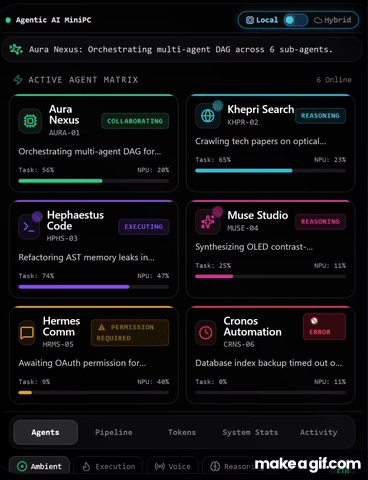Click the Muse Studio sparkle icon

pos(207,222)
